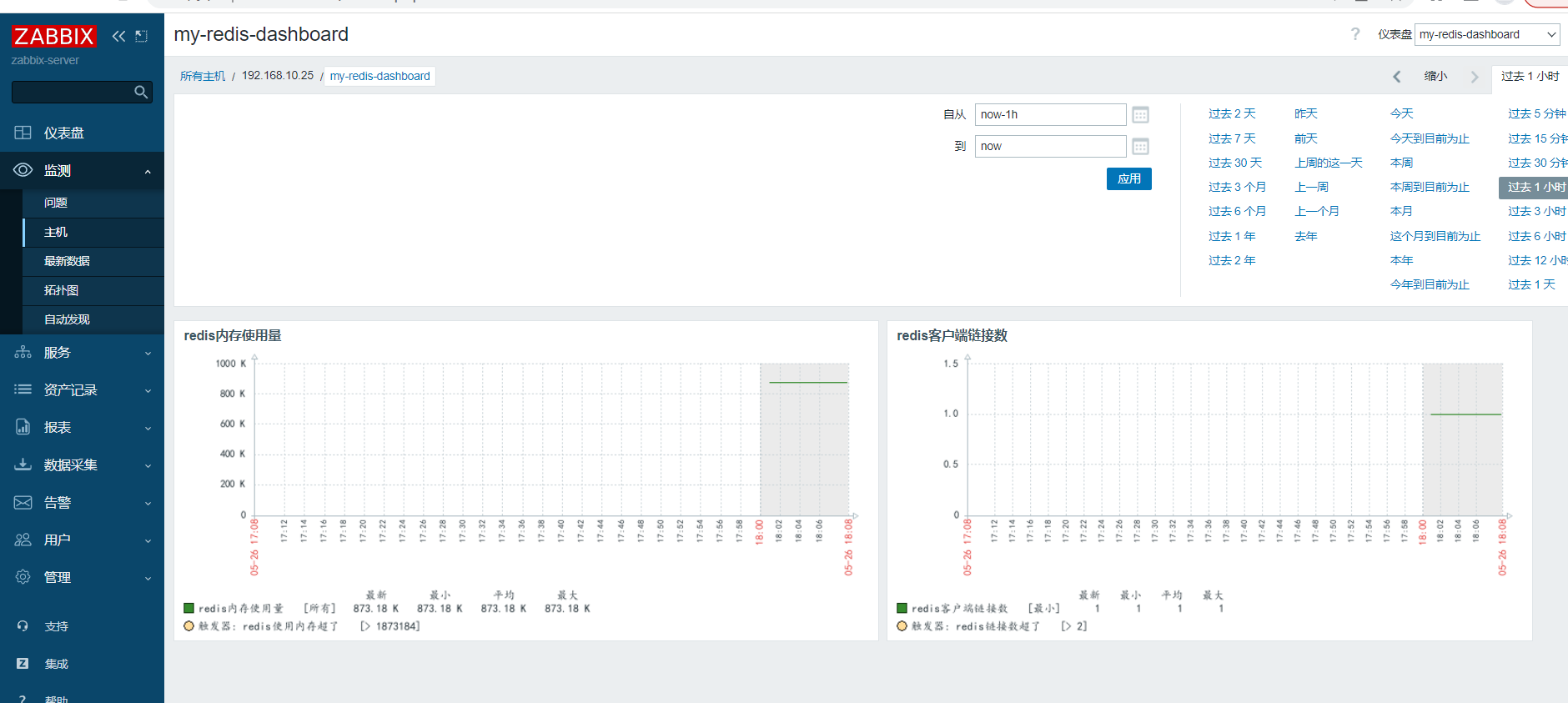Open calendar picker for 到 field
1568x703 pixels.
[1140, 147]
